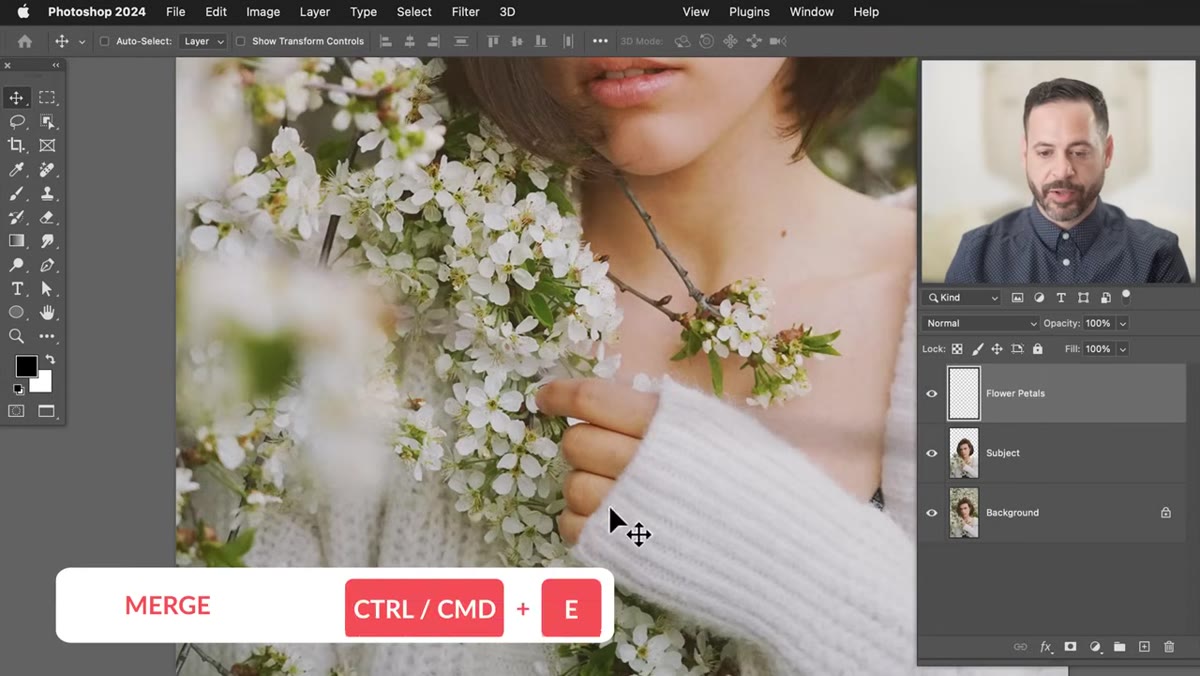Select the Dodge tool
The width and height of the screenshot is (1200, 676).
point(16,265)
